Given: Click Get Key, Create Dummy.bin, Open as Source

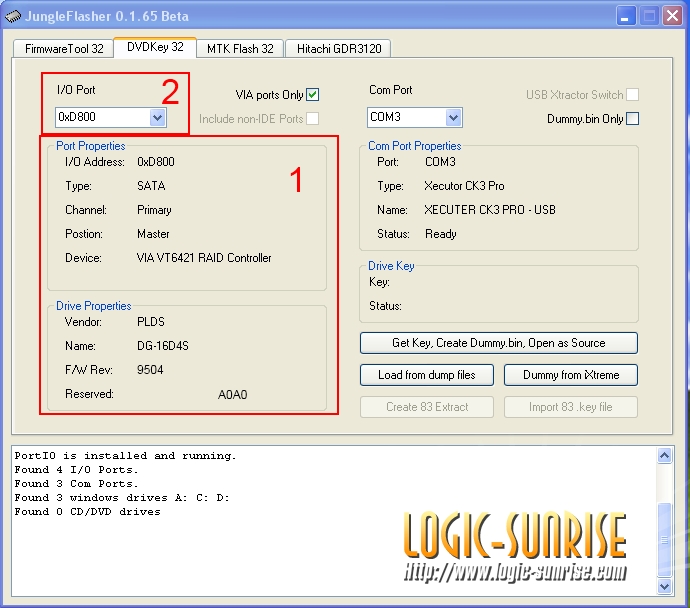Looking at the screenshot, I should (x=499, y=343).
